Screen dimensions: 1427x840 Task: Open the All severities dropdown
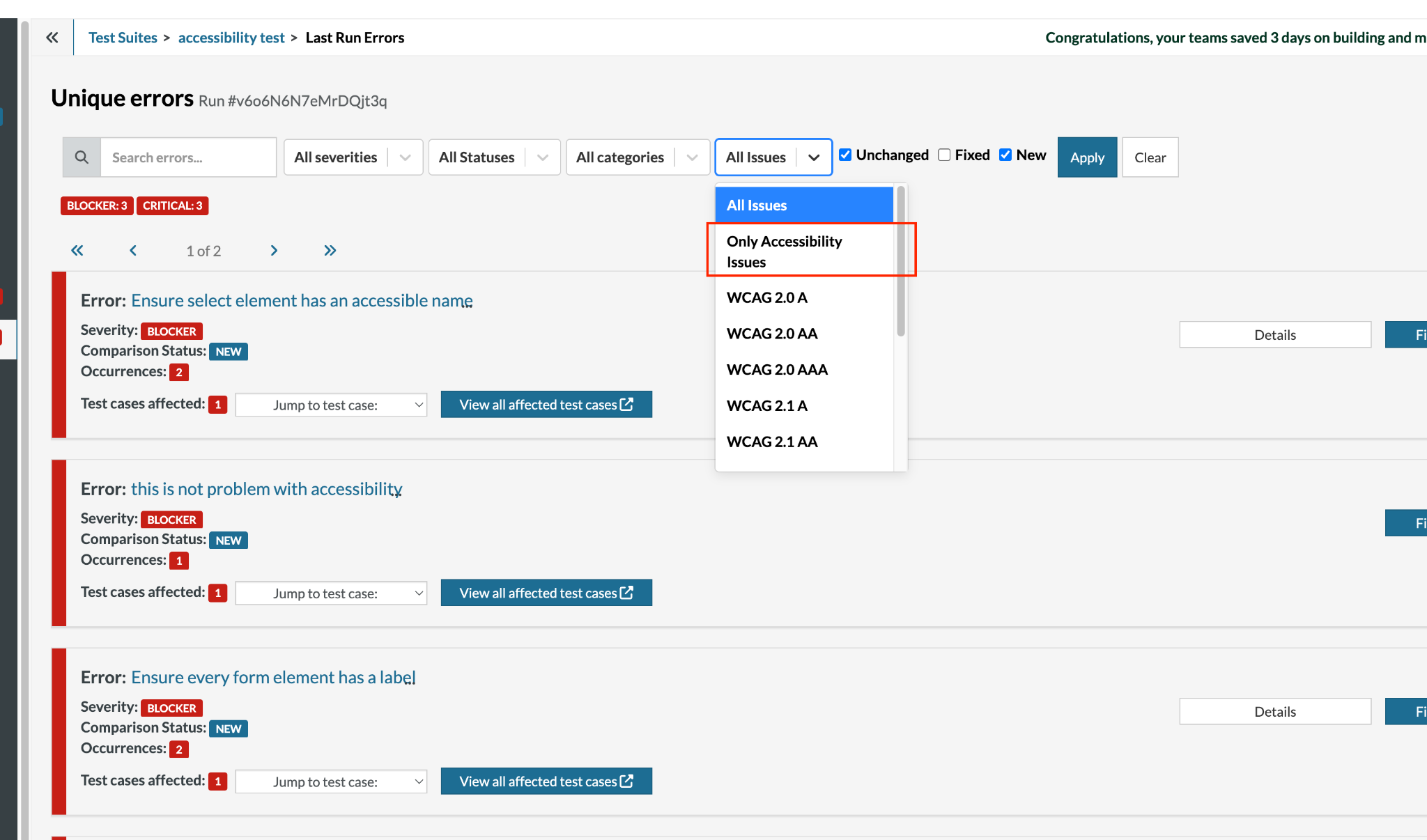[353, 157]
